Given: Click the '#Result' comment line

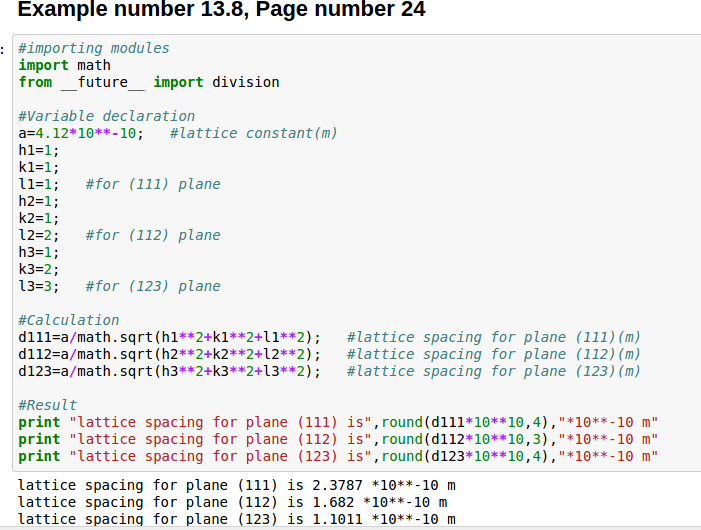Looking at the screenshot, I should tap(48, 405).
